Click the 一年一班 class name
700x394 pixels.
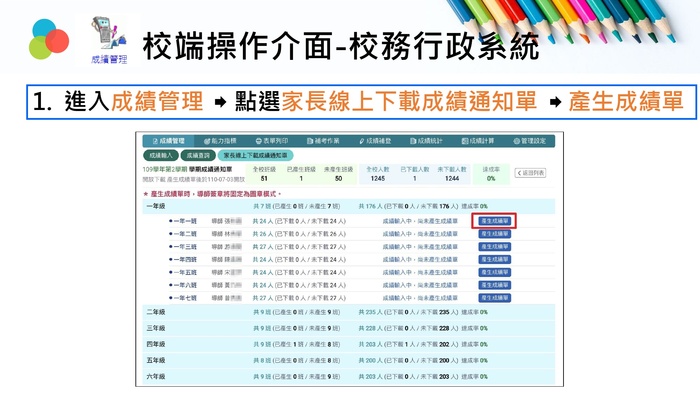click(185, 221)
